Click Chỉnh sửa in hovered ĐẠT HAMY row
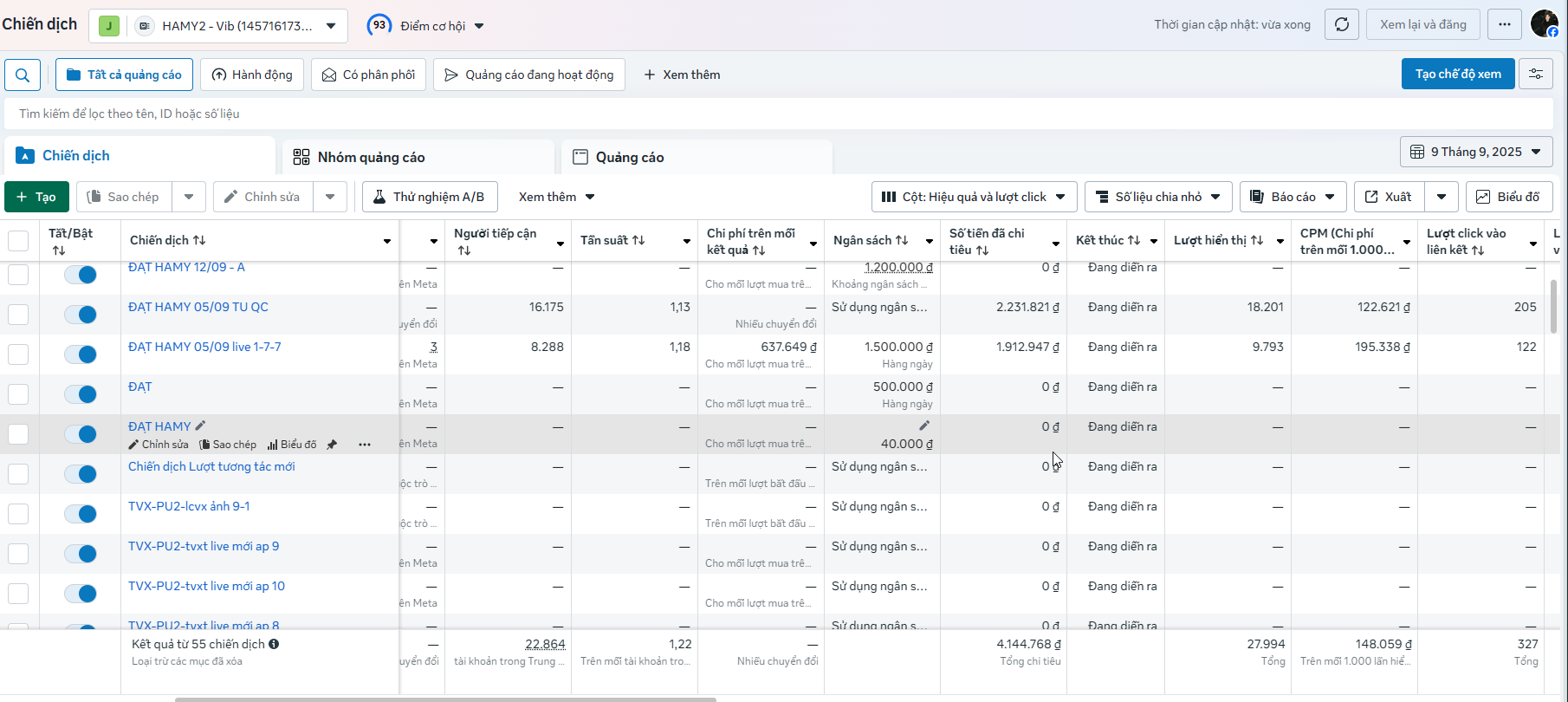The height and width of the screenshot is (702, 1568). pos(159,445)
